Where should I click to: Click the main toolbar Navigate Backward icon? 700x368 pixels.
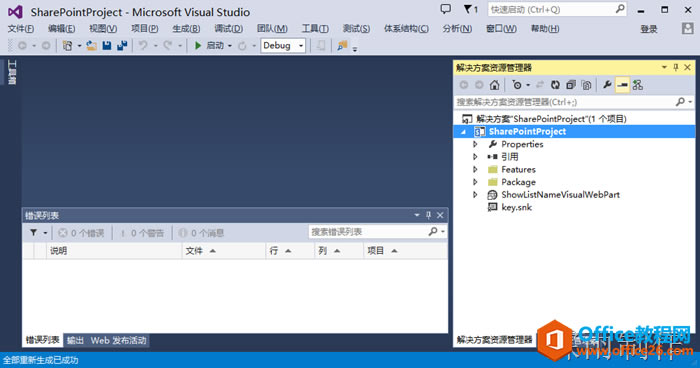coord(22,46)
